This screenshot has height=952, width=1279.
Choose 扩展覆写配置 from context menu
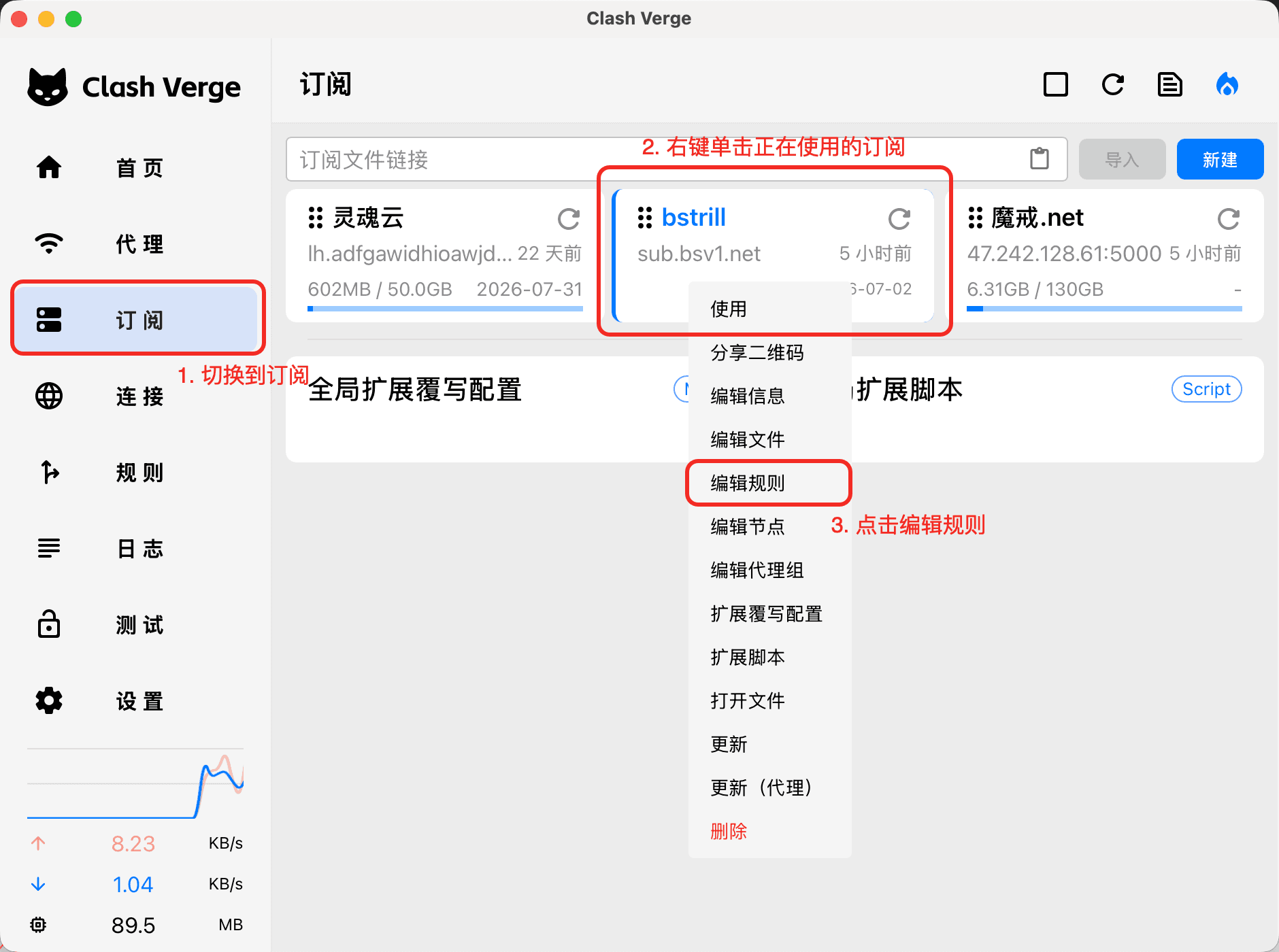coord(770,613)
